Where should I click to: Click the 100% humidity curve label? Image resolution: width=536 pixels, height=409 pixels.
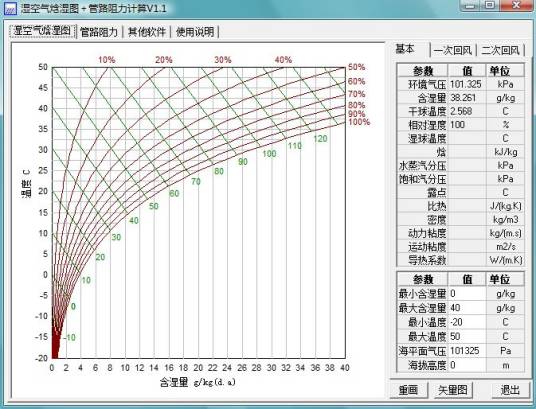359,122
